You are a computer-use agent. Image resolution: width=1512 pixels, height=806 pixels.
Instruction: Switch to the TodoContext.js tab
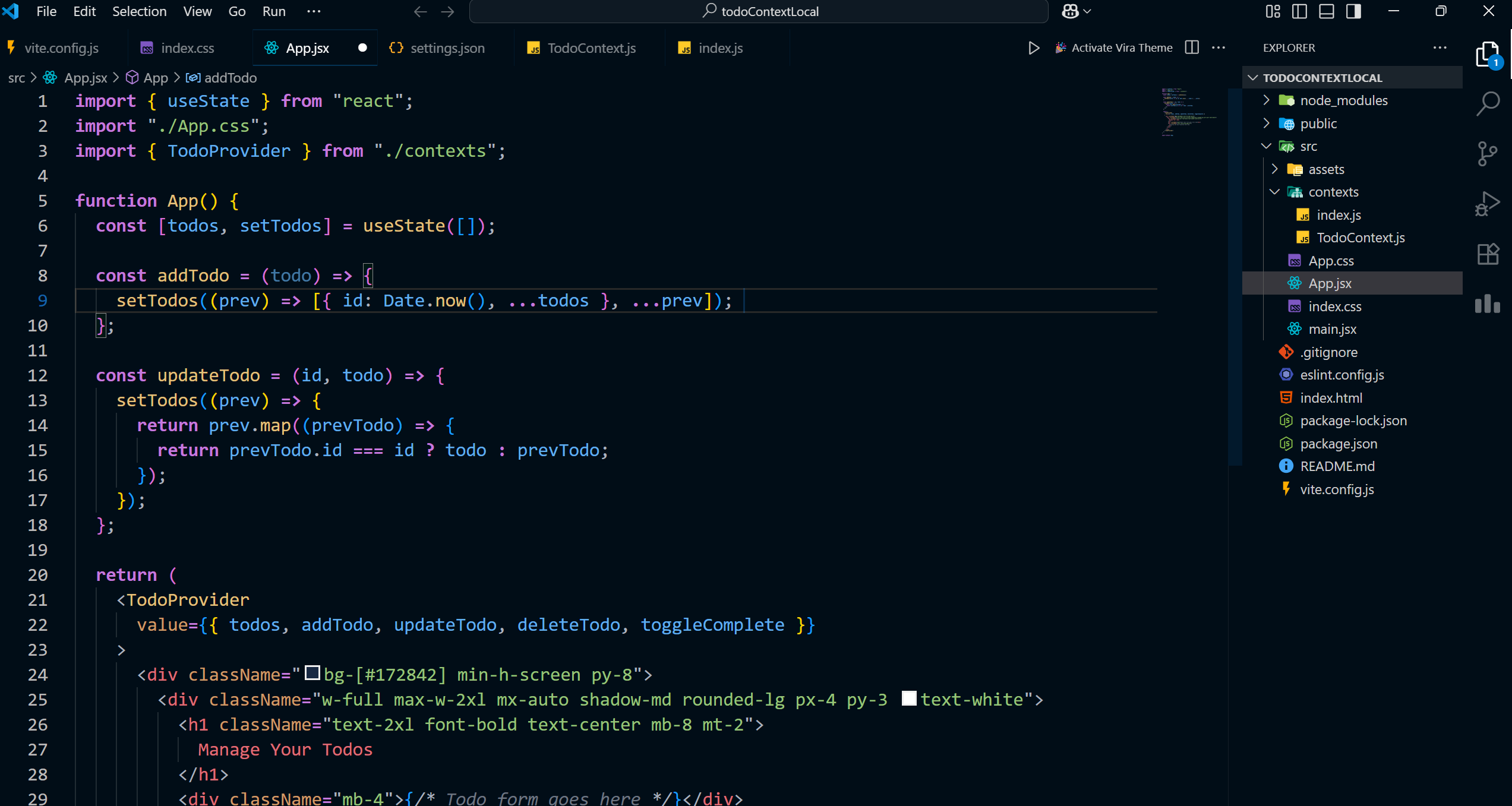pyautogui.click(x=591, y=48)
